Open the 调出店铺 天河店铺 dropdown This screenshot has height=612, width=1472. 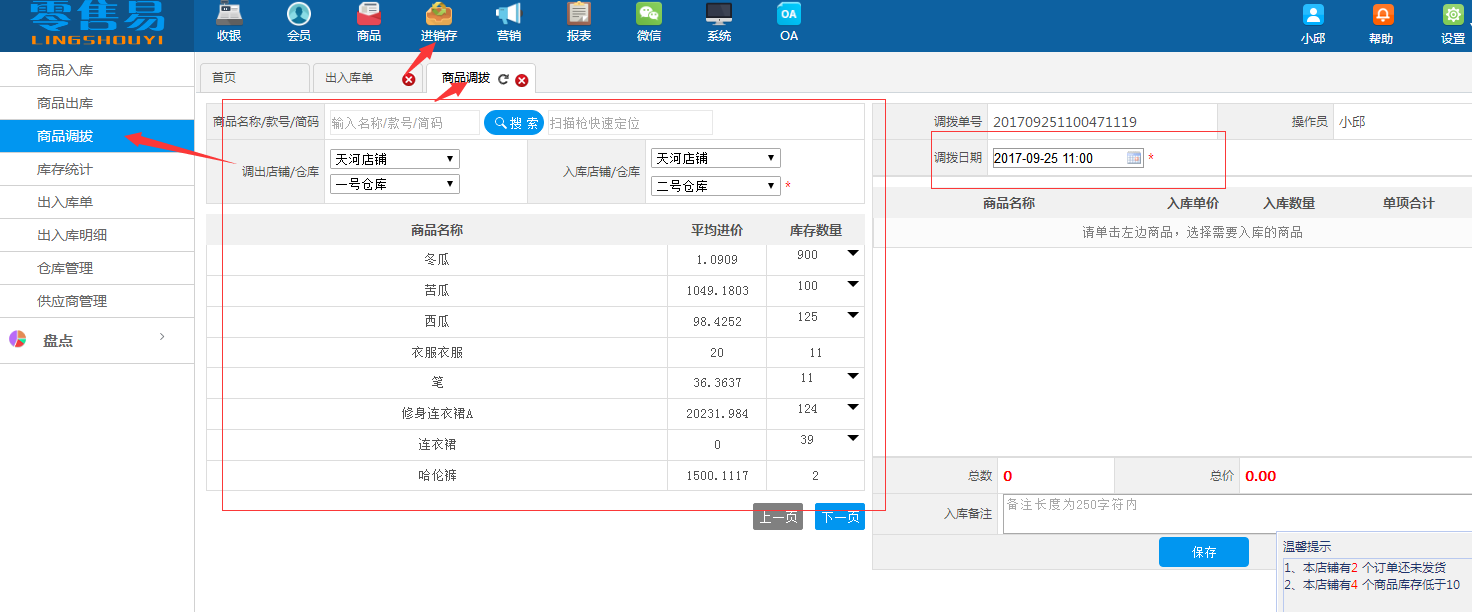pos(394,158)
